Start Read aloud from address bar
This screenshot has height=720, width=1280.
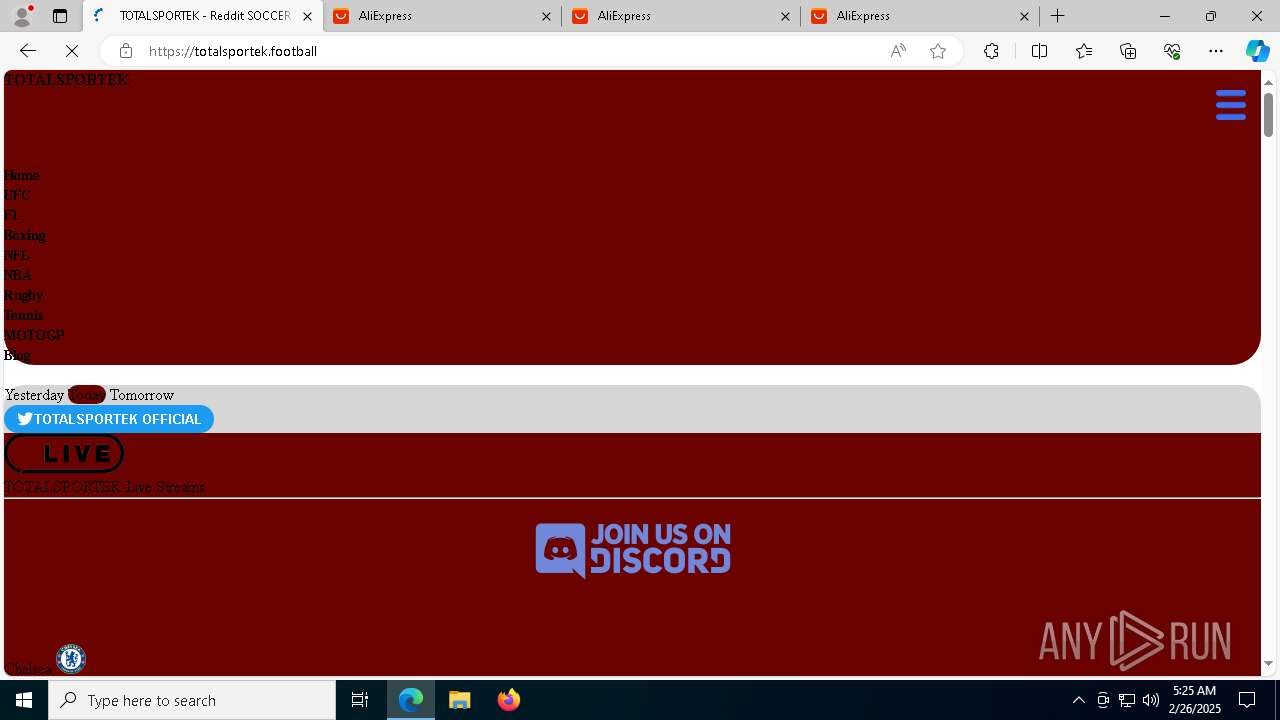[898, 51]
